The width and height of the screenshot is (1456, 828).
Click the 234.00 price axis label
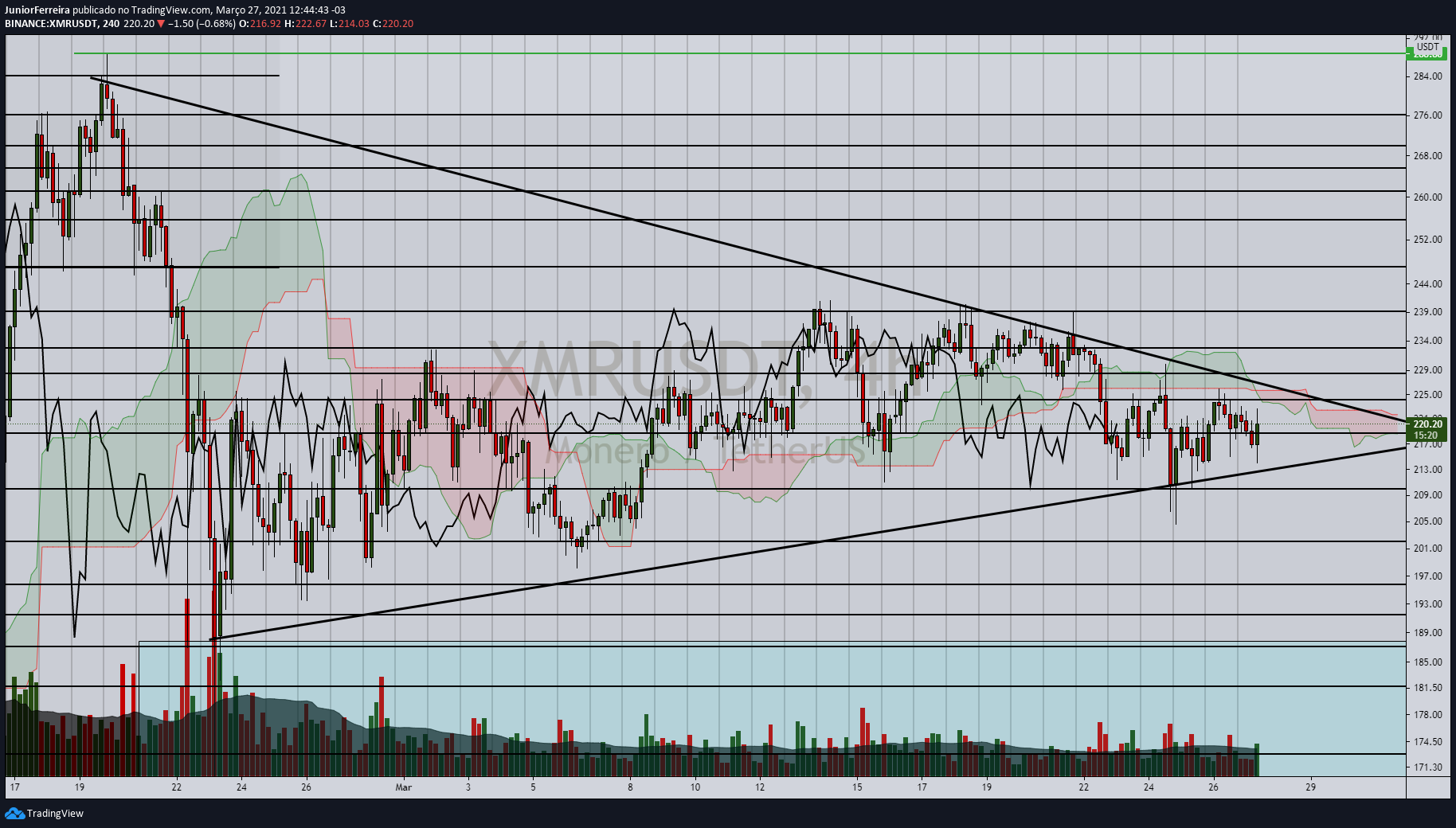click(1427, 341)
